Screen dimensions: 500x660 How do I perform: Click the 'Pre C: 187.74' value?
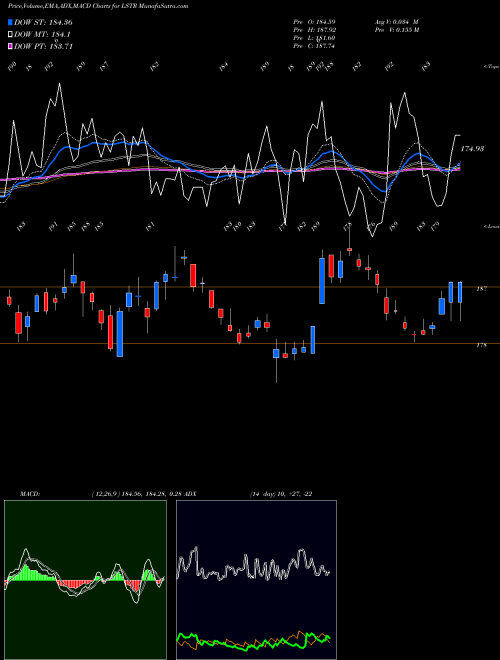[314, 46]
